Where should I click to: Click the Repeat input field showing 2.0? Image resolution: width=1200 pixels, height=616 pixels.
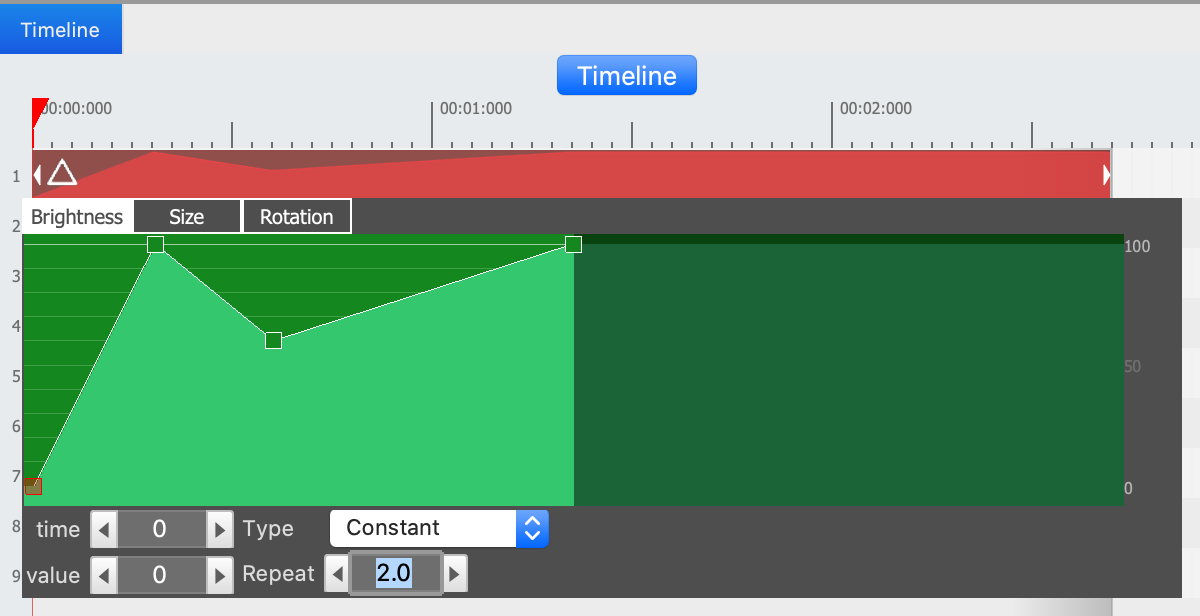pyautogui.click(x=395, y=574)
